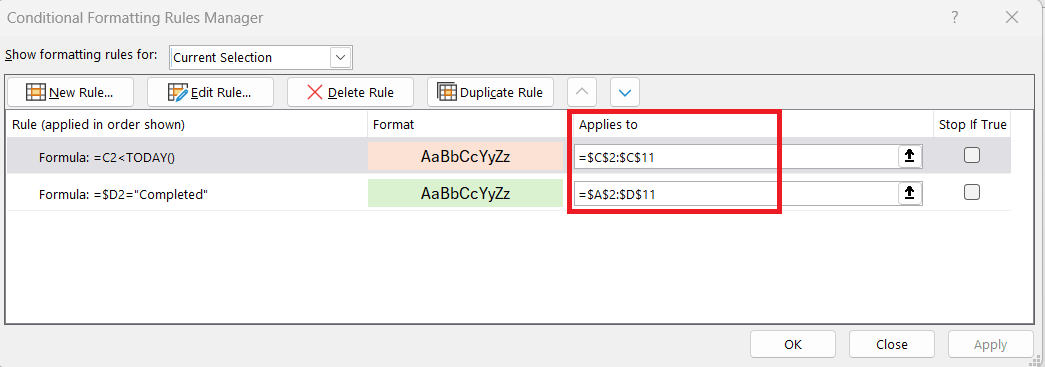Click the Close button at bottom
1045x367 pixels.
pos(892,344)
